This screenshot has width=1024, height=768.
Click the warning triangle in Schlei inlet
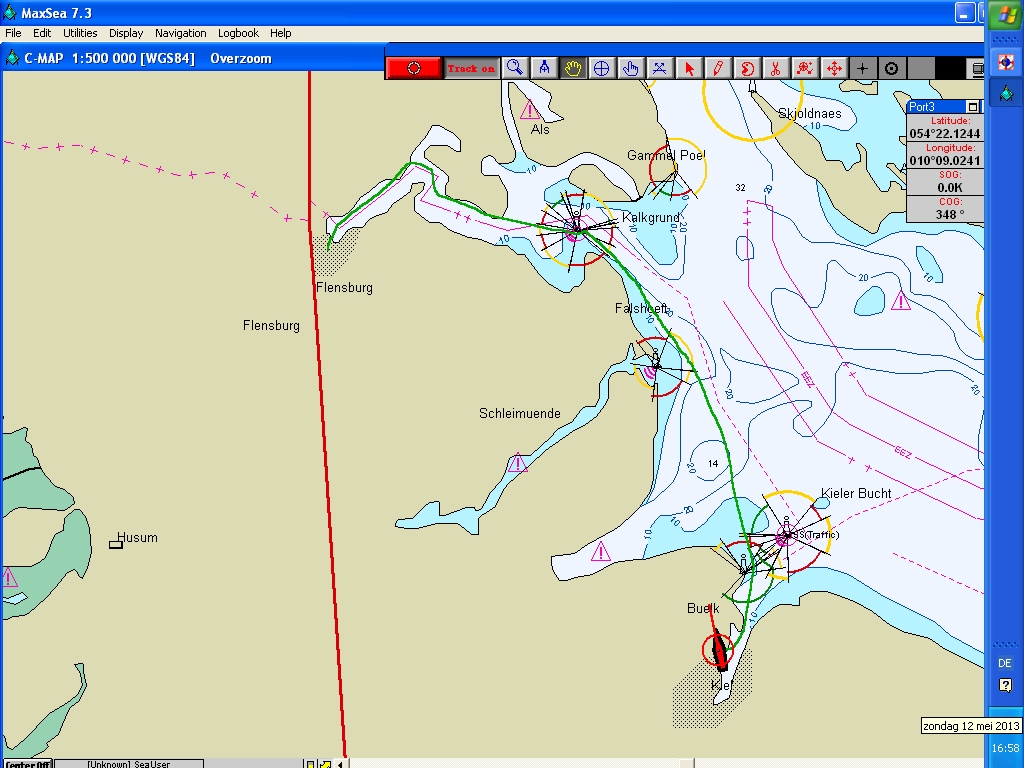click(x=517, y=464)
